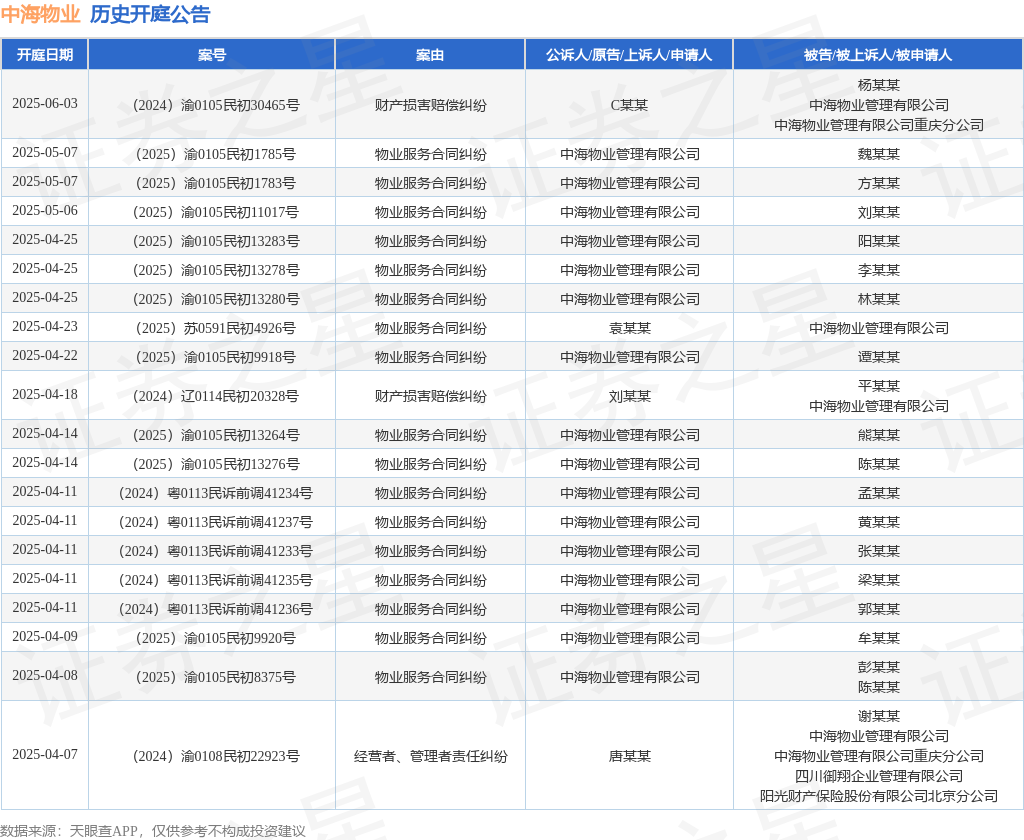Click the date cell 2025-04-09
1024x840 pixels.
[x=44, y=636]
